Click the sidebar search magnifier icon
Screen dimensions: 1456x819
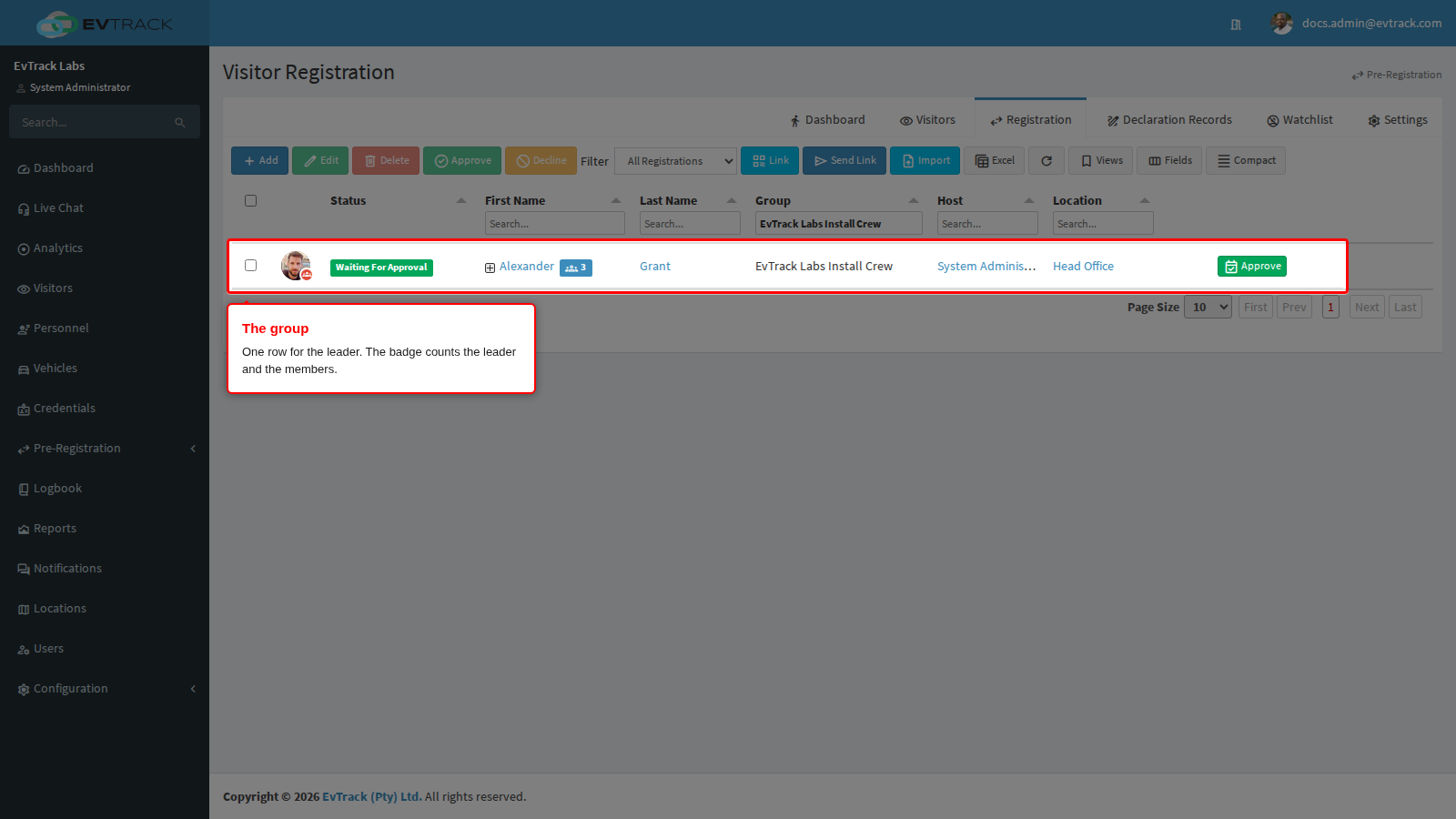(x=180, y=122)
